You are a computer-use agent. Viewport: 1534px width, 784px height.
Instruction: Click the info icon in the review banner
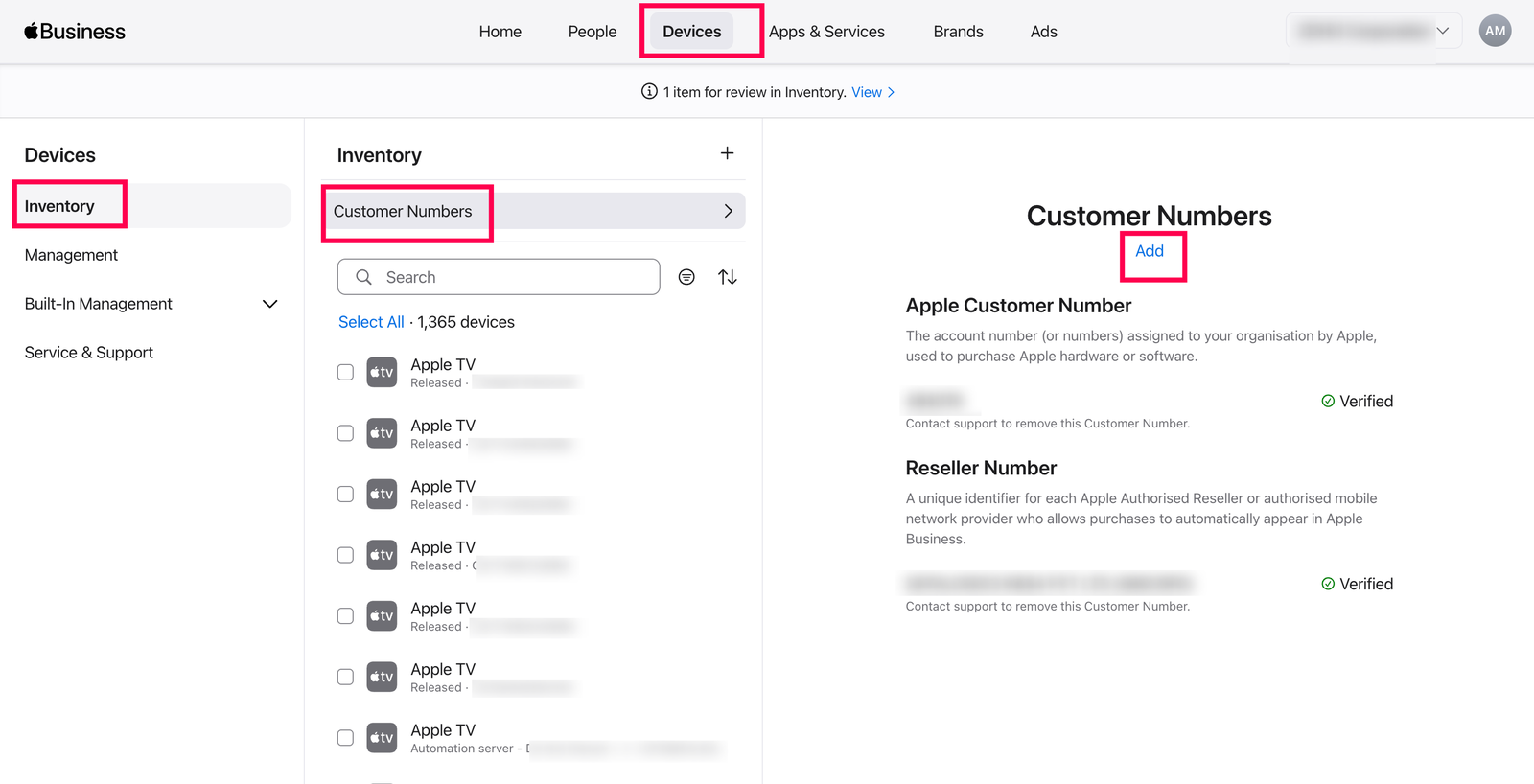[649, 92]
